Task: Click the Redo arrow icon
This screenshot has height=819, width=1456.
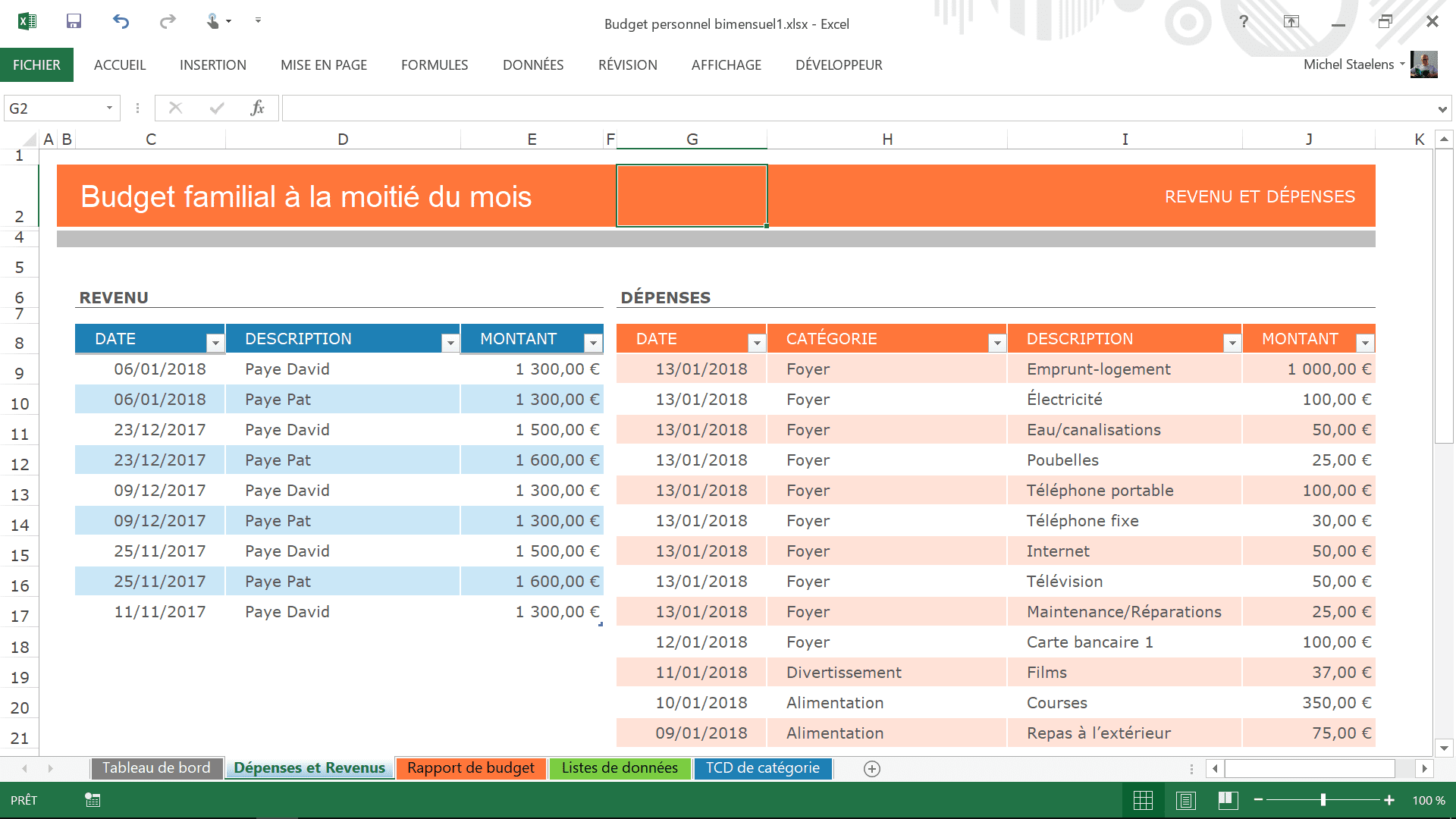Action: [168, 21]
